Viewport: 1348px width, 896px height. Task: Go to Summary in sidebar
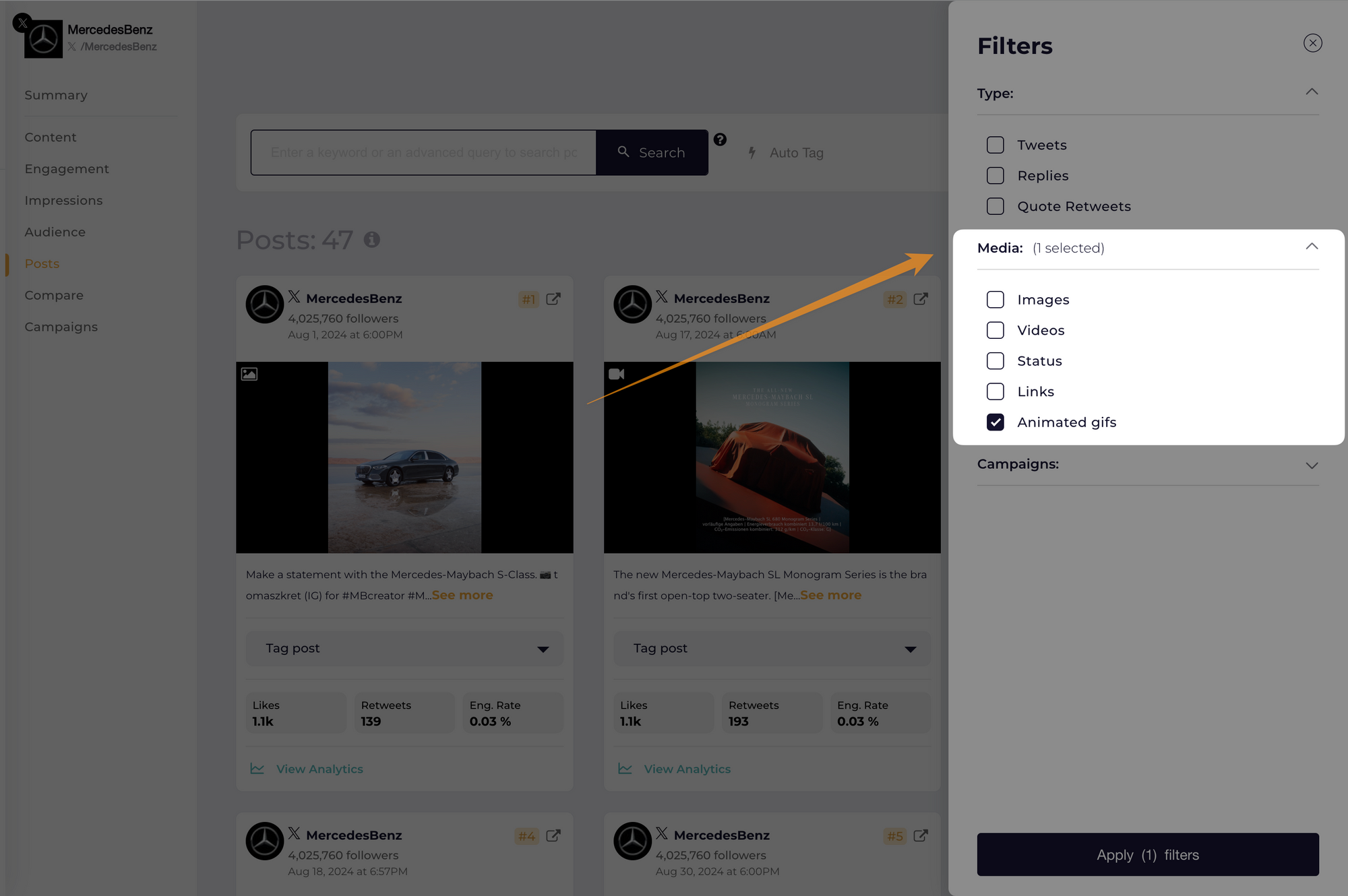(56, 96)
